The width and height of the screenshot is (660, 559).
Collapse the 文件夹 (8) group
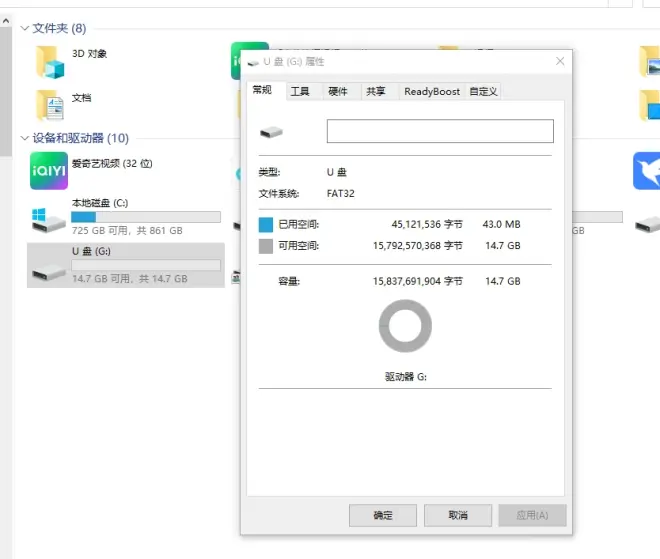point(25,28)
